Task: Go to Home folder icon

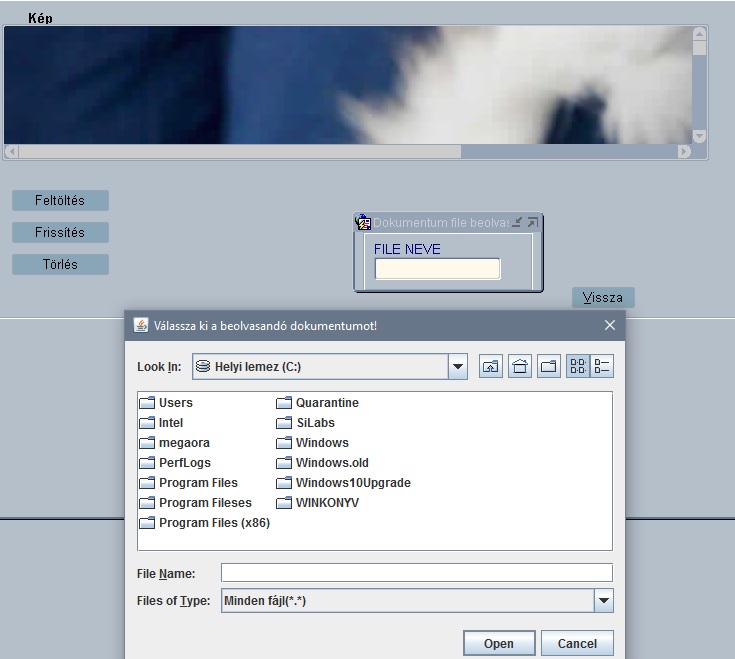Action: coord(520,366)
